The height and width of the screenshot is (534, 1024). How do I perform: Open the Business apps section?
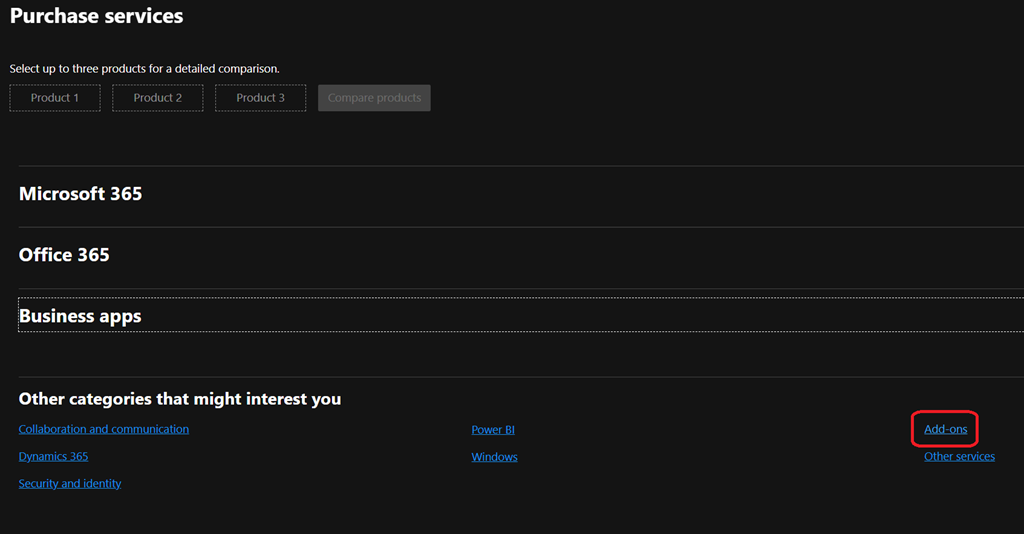coord(80,316)
